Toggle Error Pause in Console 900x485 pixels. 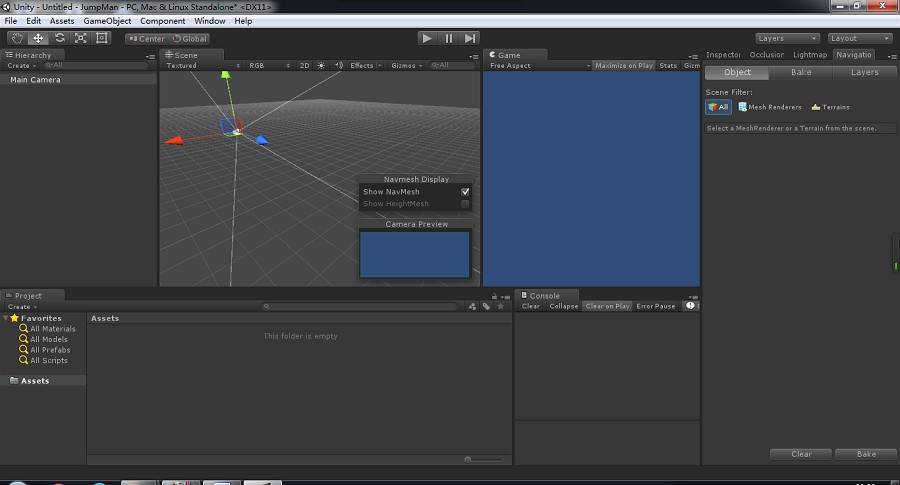[655, 306]
